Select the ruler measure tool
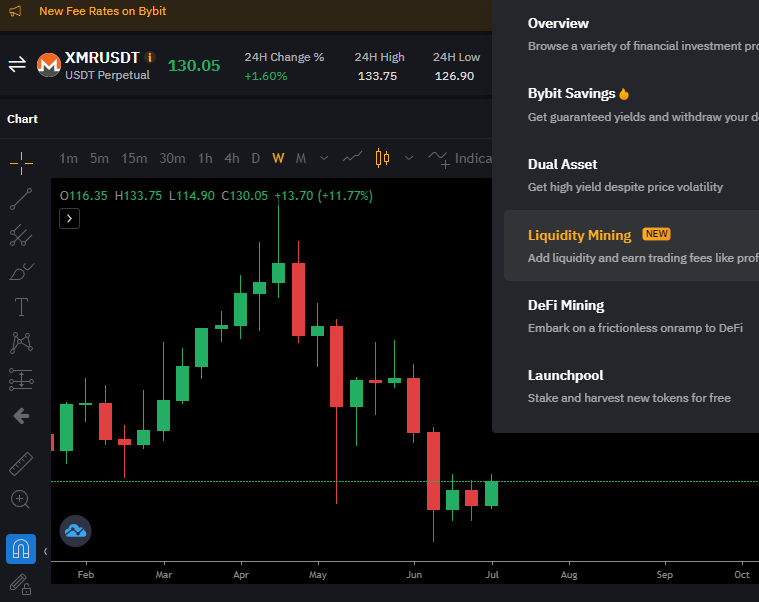This screenshot has height=602, width=759. pyautogui.click(x=21, y=464)
